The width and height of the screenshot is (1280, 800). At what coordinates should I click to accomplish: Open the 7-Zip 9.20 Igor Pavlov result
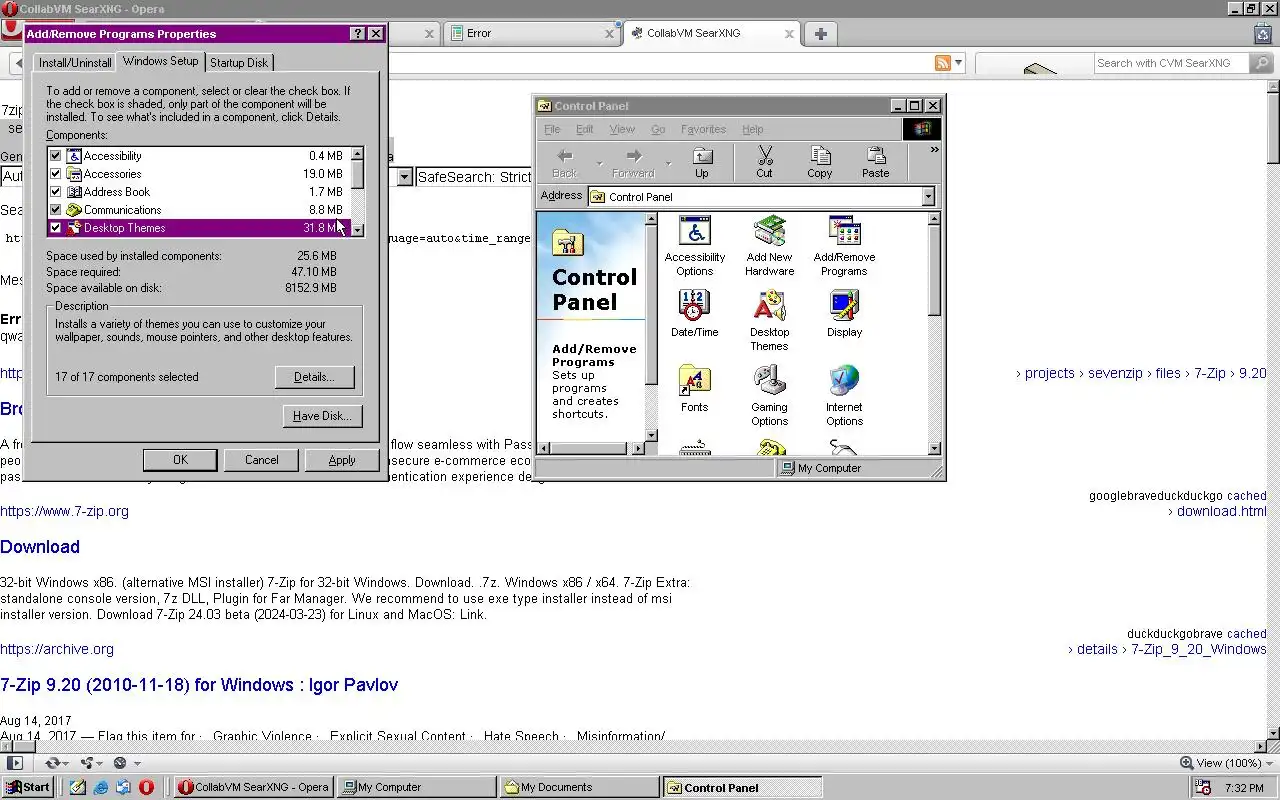click(x=199, y=685)
